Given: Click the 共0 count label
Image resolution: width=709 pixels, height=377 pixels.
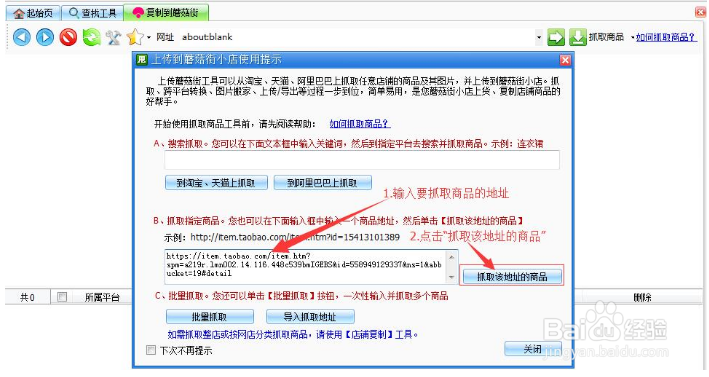Looking at the screenshot, I should [x=27, y=297].
